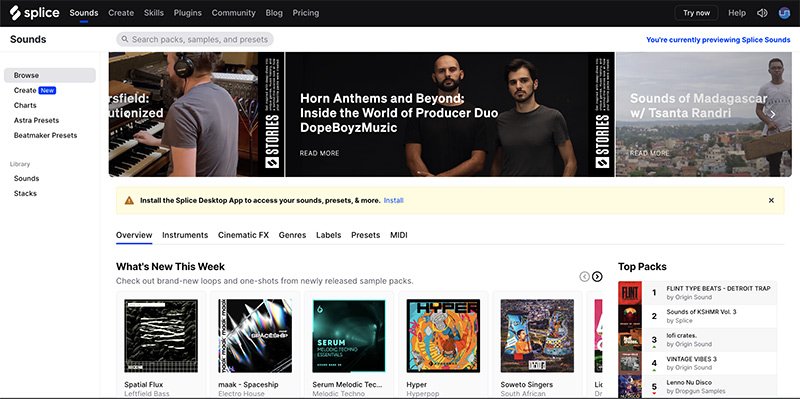Open Stacks in the sidebar
The height and width of the screenshot is (399, 800).
(x=25, y=193)
